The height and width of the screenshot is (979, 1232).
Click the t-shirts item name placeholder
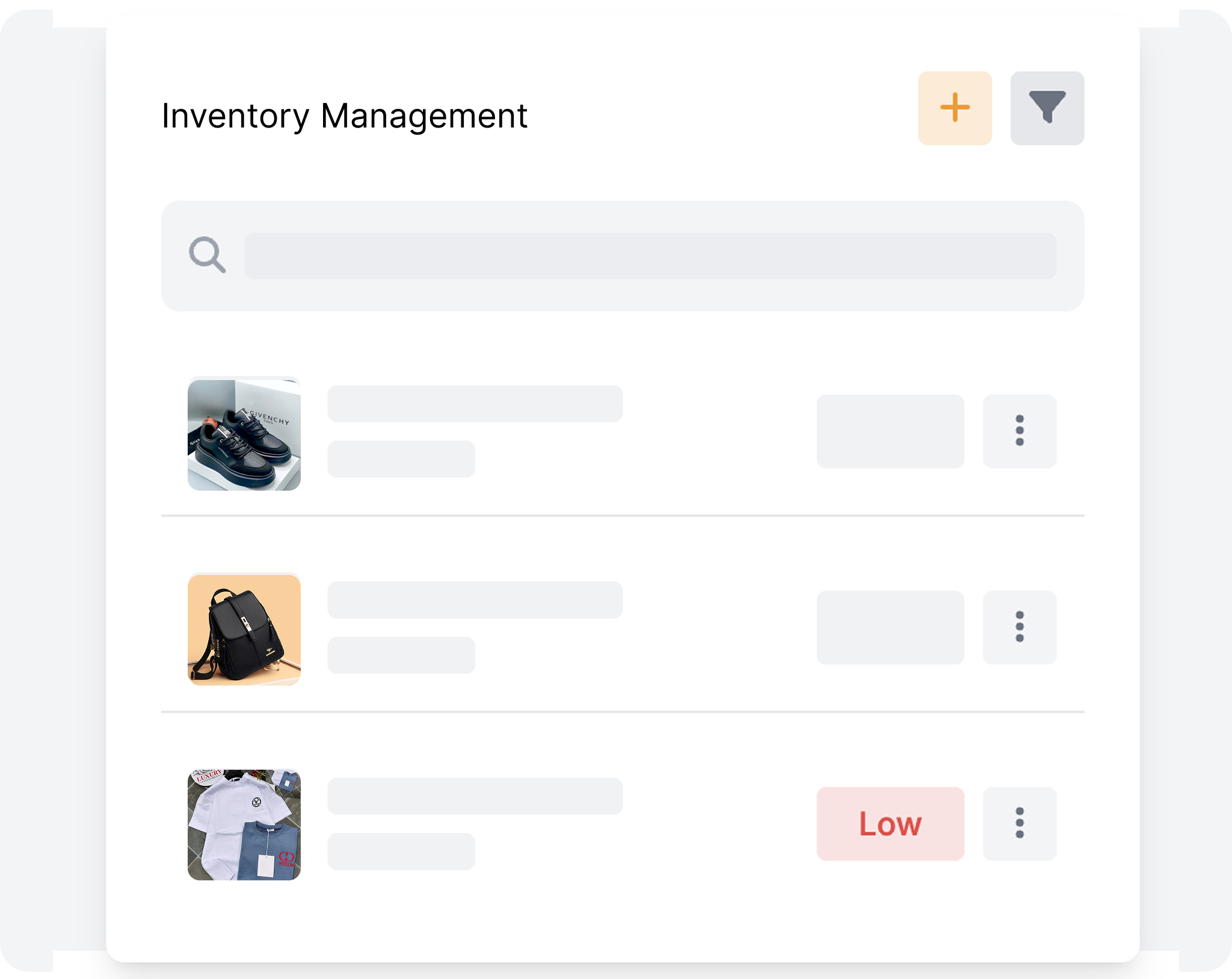475,796
